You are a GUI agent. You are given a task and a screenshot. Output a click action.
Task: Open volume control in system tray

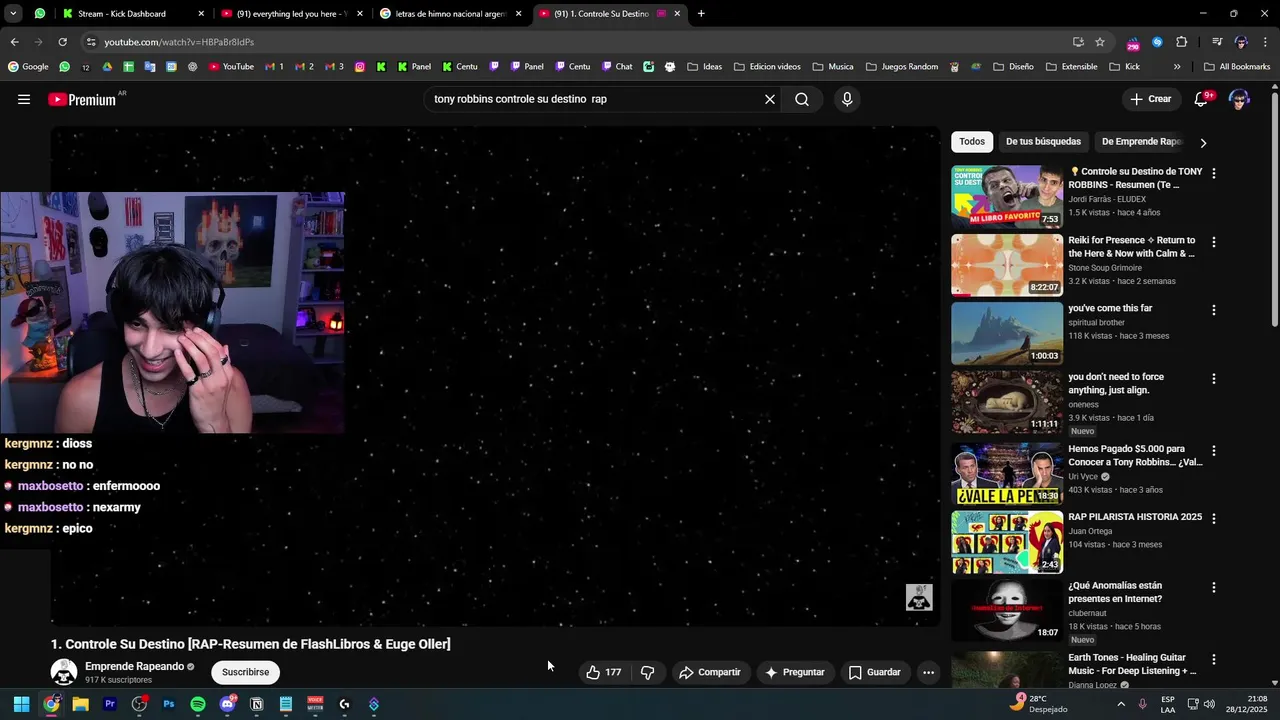1209,704
